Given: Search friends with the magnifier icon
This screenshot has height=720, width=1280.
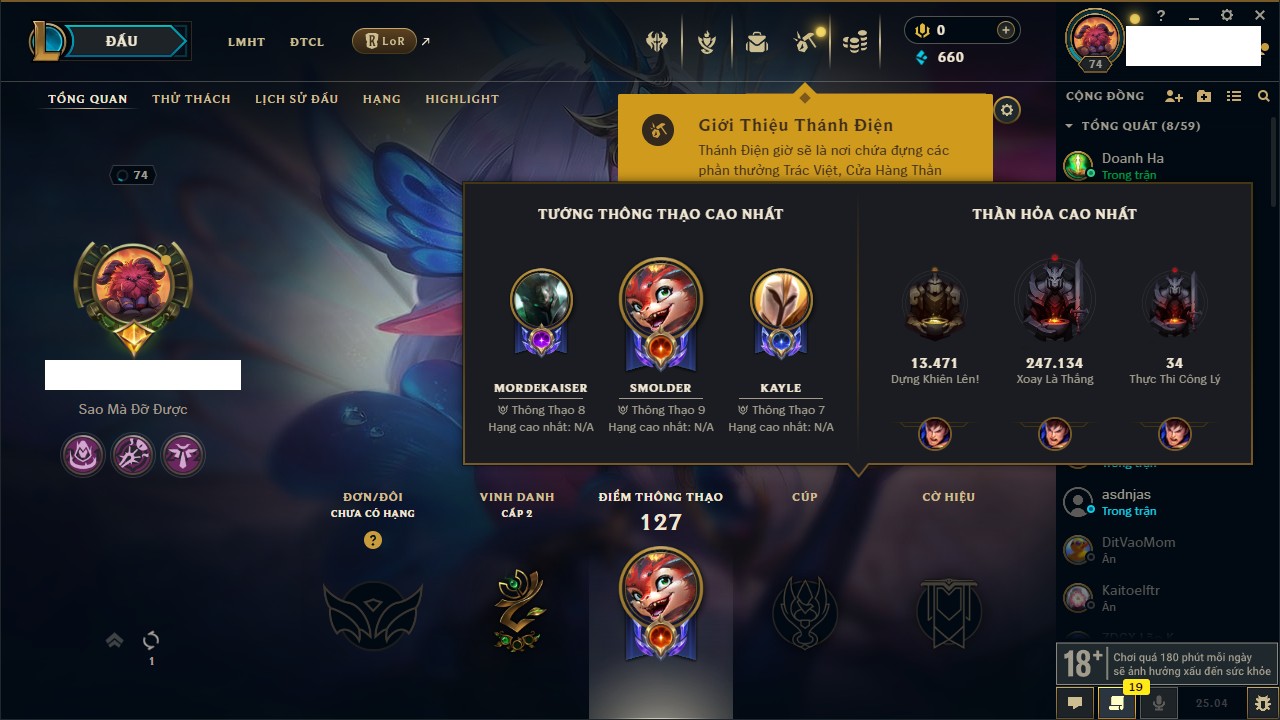Looking at the screenshot, I should 1264,96.
